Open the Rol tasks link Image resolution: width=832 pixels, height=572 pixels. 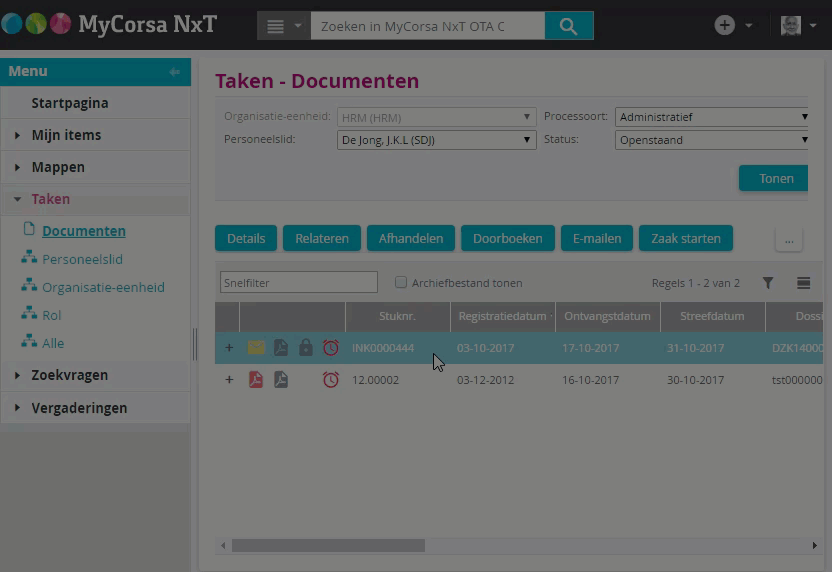(51, 315)
